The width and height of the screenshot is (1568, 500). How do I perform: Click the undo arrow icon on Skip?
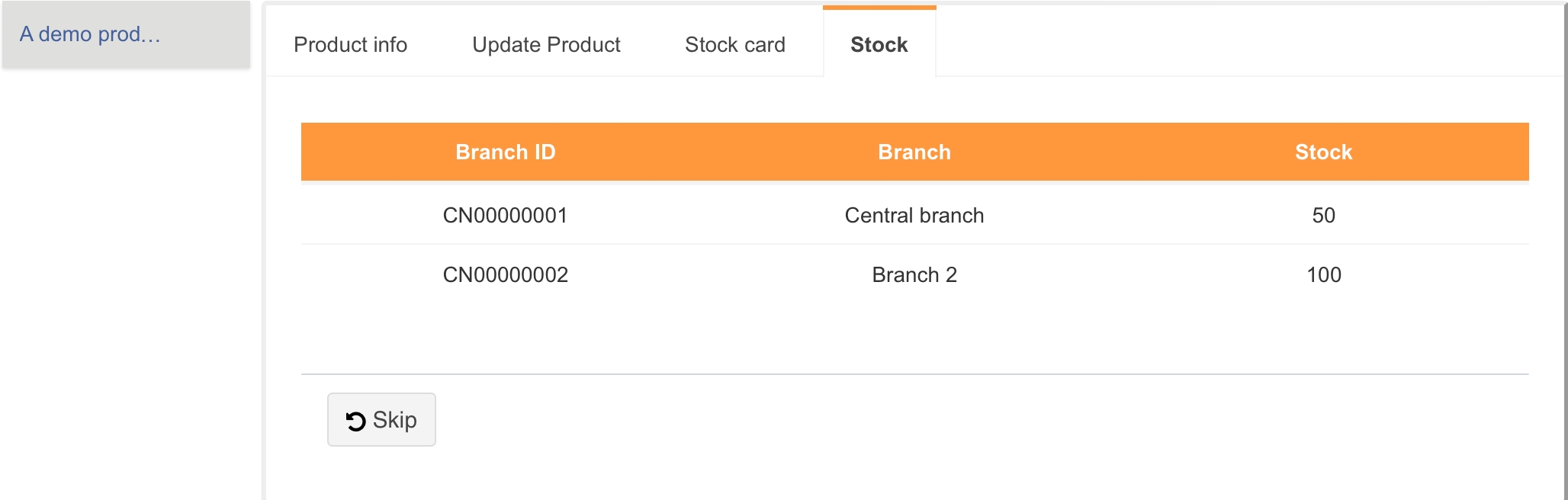tap(355, 421)
